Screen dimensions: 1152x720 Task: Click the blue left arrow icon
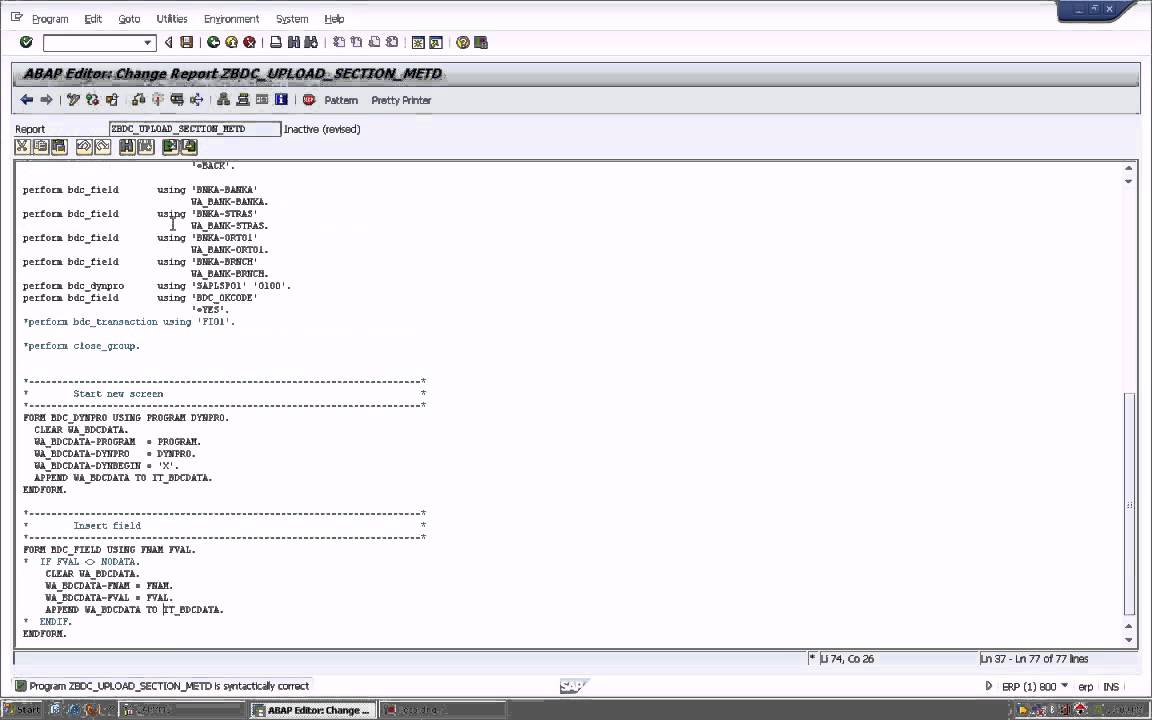pyautogui.click(x=27, y=100)
